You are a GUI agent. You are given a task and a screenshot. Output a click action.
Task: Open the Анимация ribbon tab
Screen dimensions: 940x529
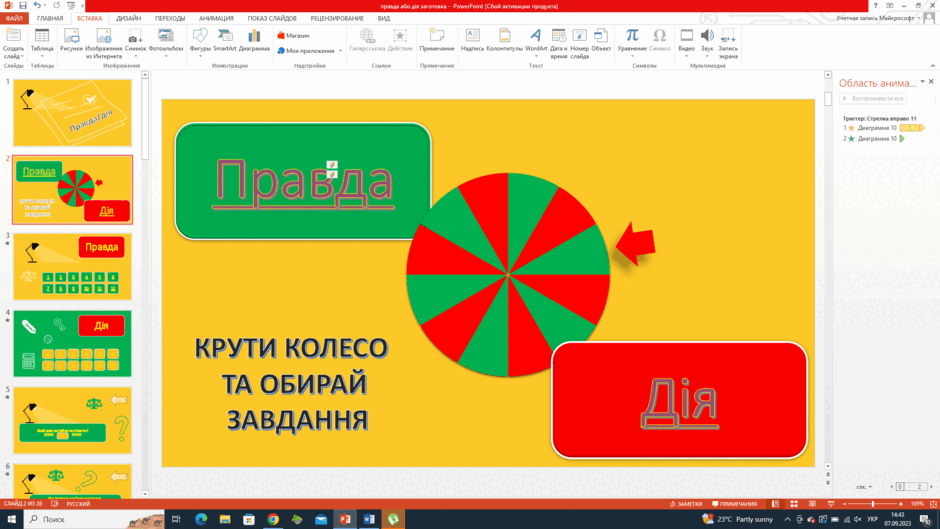(216, 19)
